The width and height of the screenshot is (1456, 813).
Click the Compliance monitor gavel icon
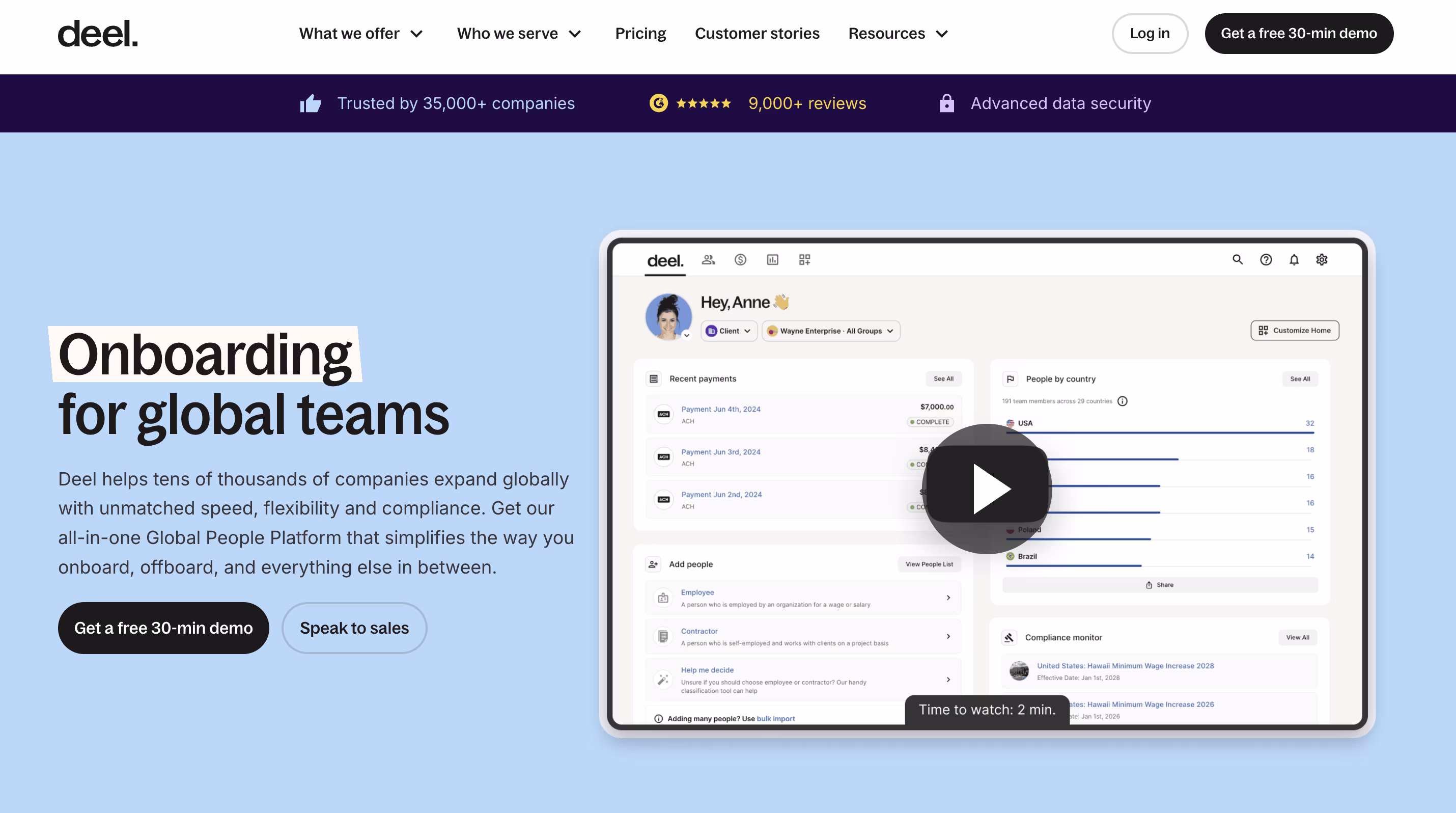(x=1010, y=637)
